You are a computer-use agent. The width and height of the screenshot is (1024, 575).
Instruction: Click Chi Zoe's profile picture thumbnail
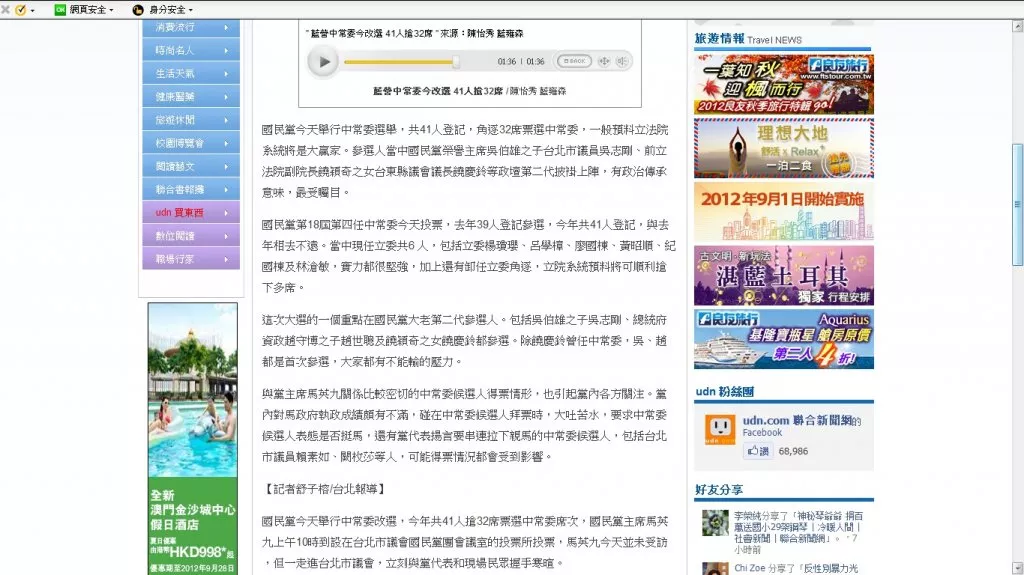tap(715, 568)
